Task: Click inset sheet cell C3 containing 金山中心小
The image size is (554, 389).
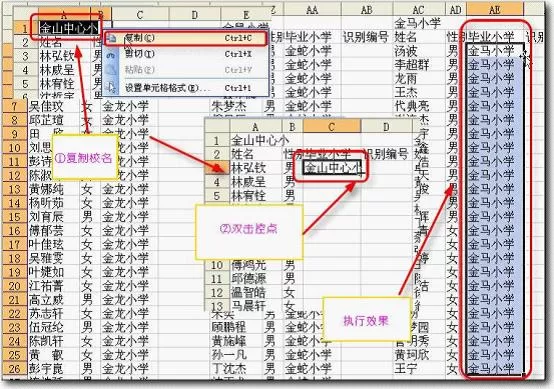Action: coord(332,168)
